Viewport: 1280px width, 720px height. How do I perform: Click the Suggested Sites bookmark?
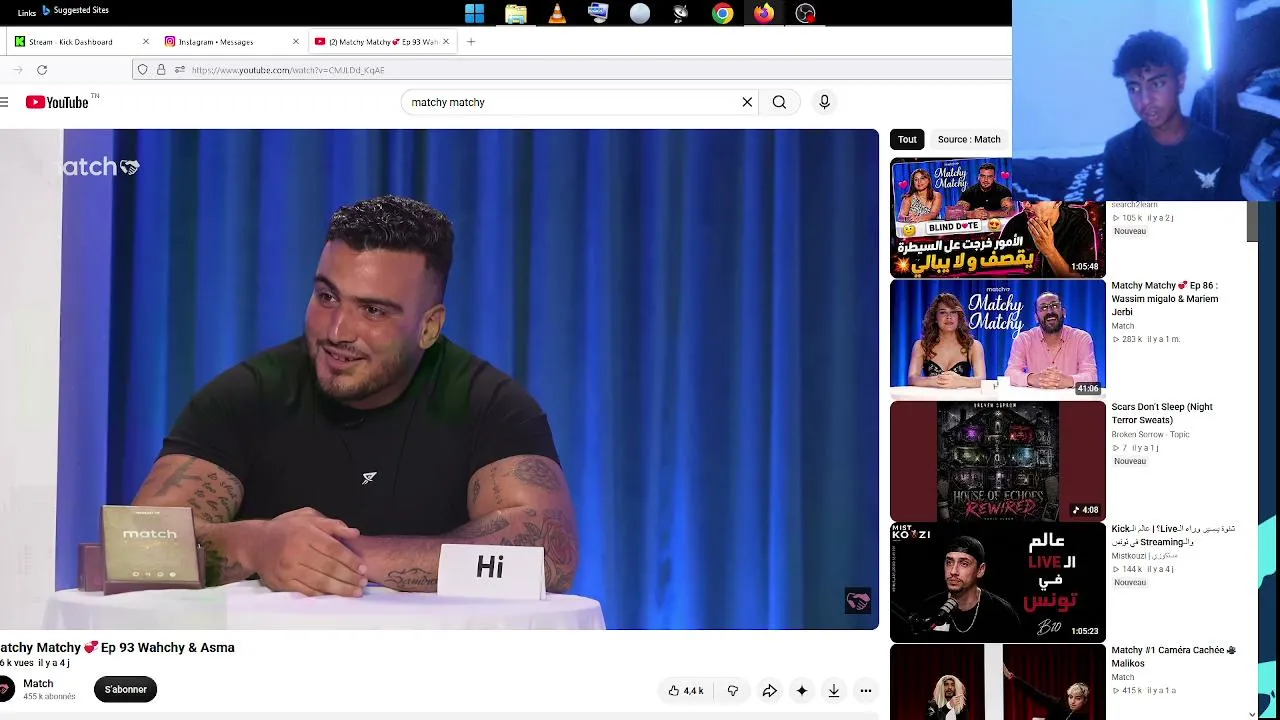[75, 11]
